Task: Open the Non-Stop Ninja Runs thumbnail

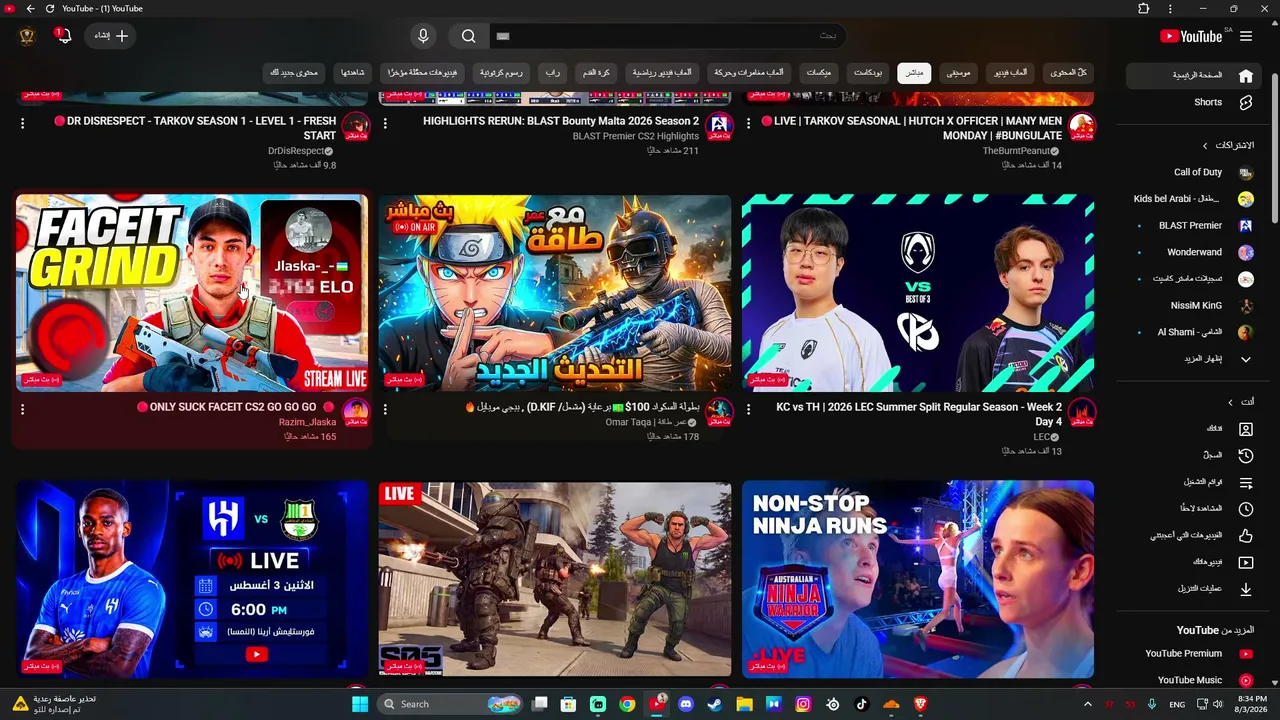Action: pyautogui.click(x=918, y=579)
